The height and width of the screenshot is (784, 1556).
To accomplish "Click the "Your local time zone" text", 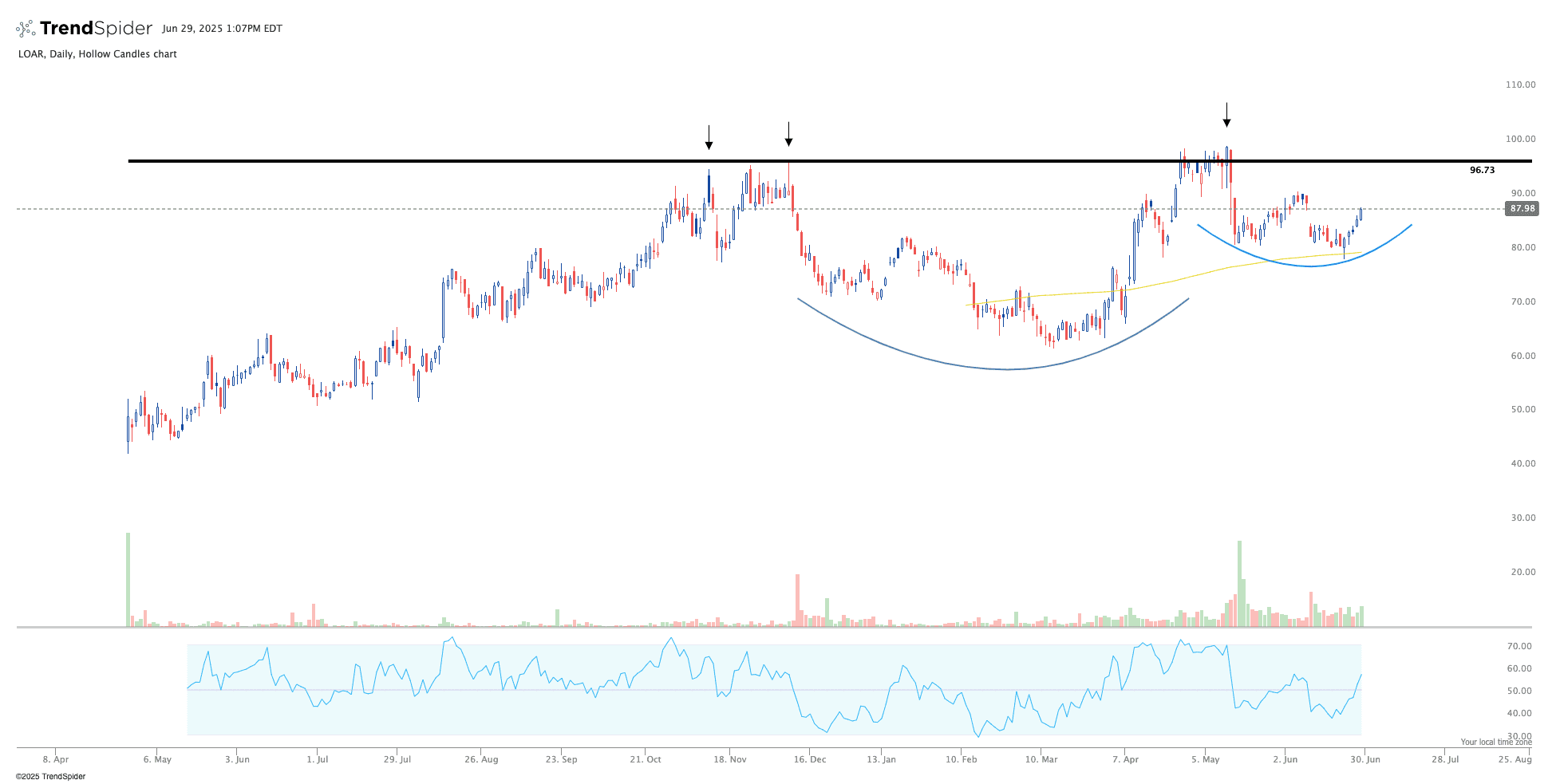I will coord(1495,742).
